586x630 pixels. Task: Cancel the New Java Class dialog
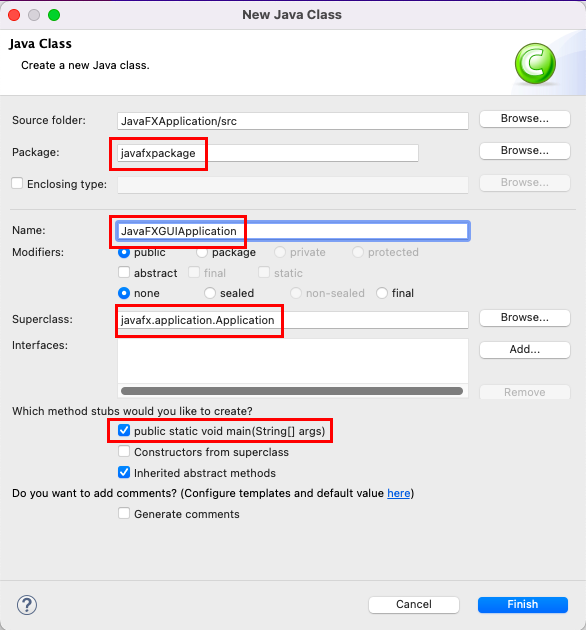click(414, 605)
